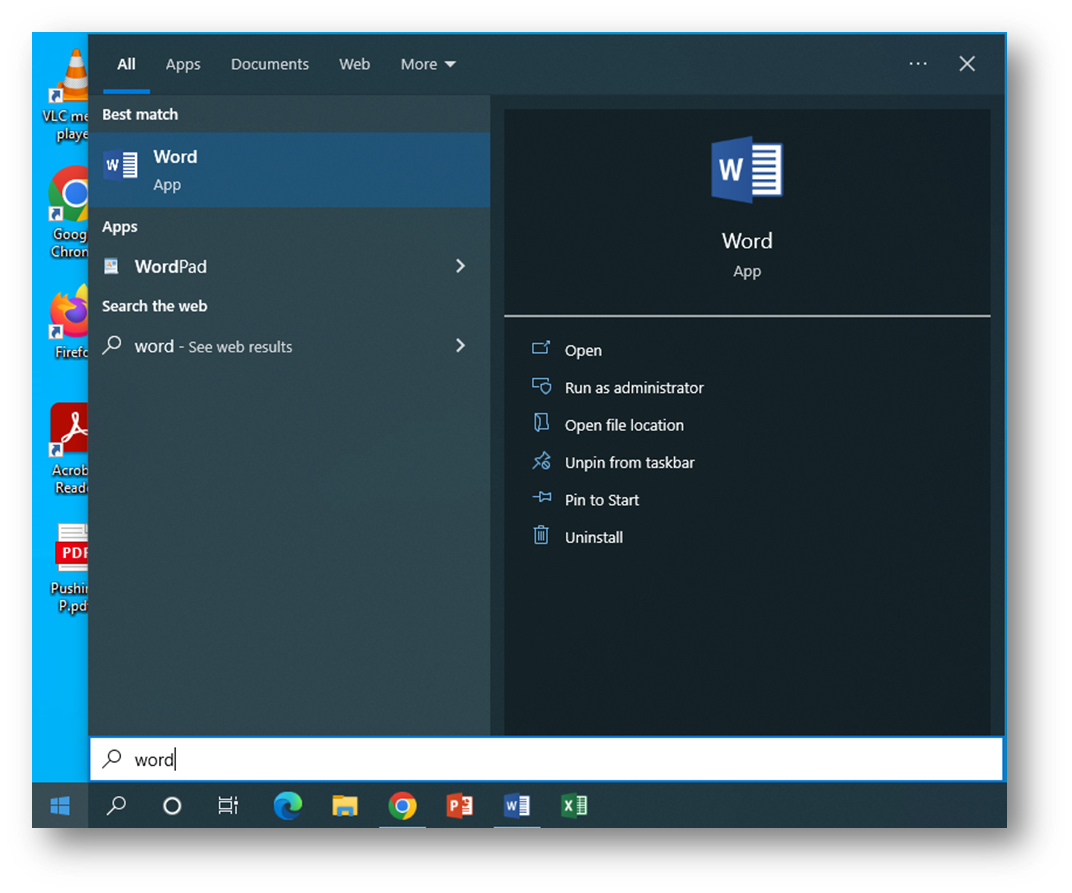Switch to the Apps search tab
Screen dimensions: 1072x893
click(183, 64)
